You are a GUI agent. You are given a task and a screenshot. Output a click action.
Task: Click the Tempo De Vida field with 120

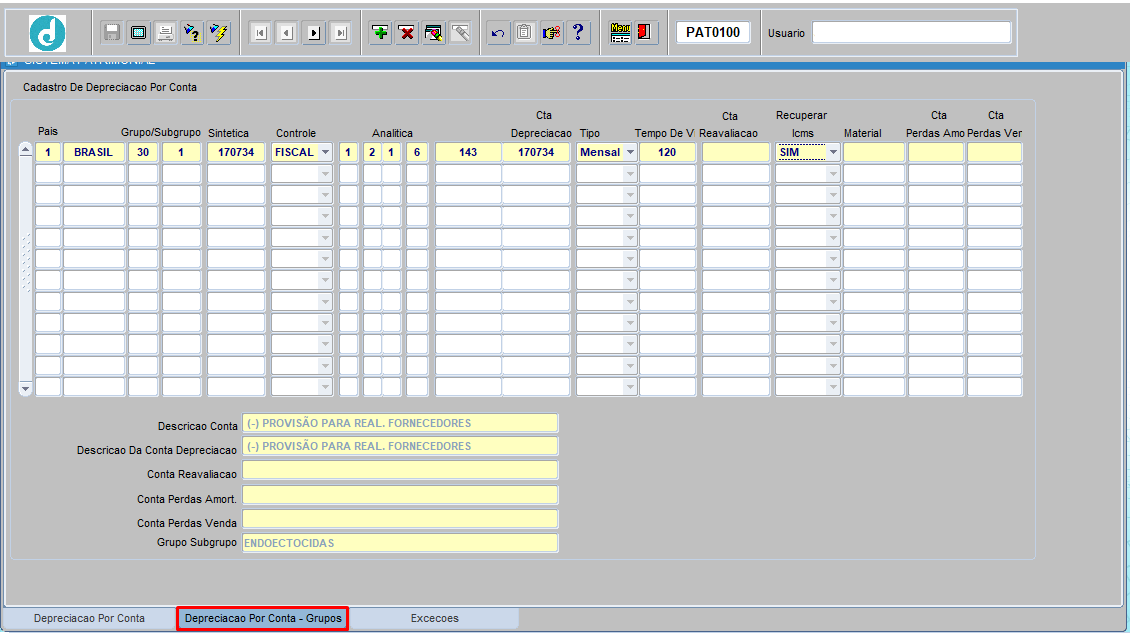click(667, 153)
